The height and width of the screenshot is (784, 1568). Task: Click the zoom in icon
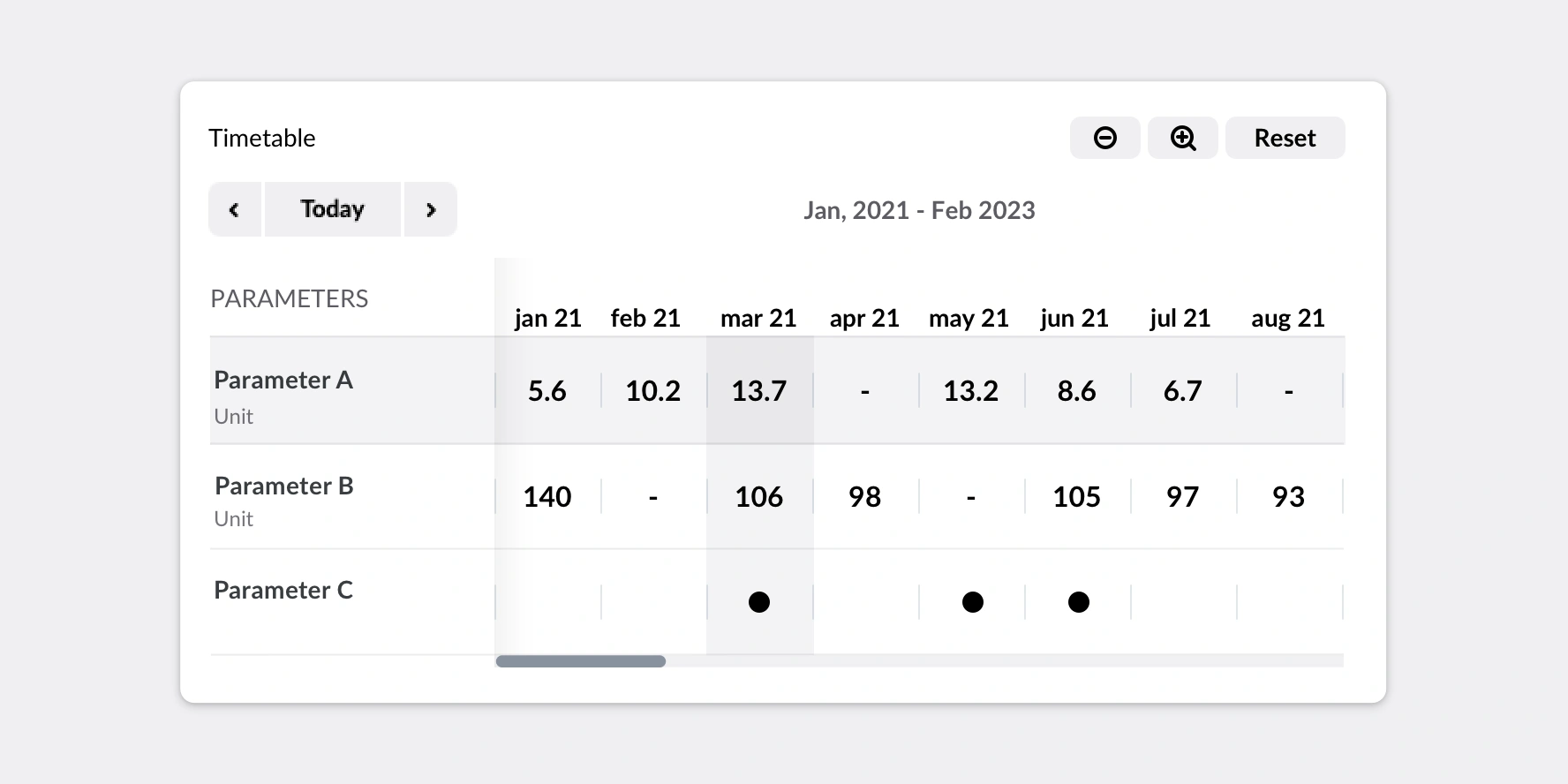1183,138
